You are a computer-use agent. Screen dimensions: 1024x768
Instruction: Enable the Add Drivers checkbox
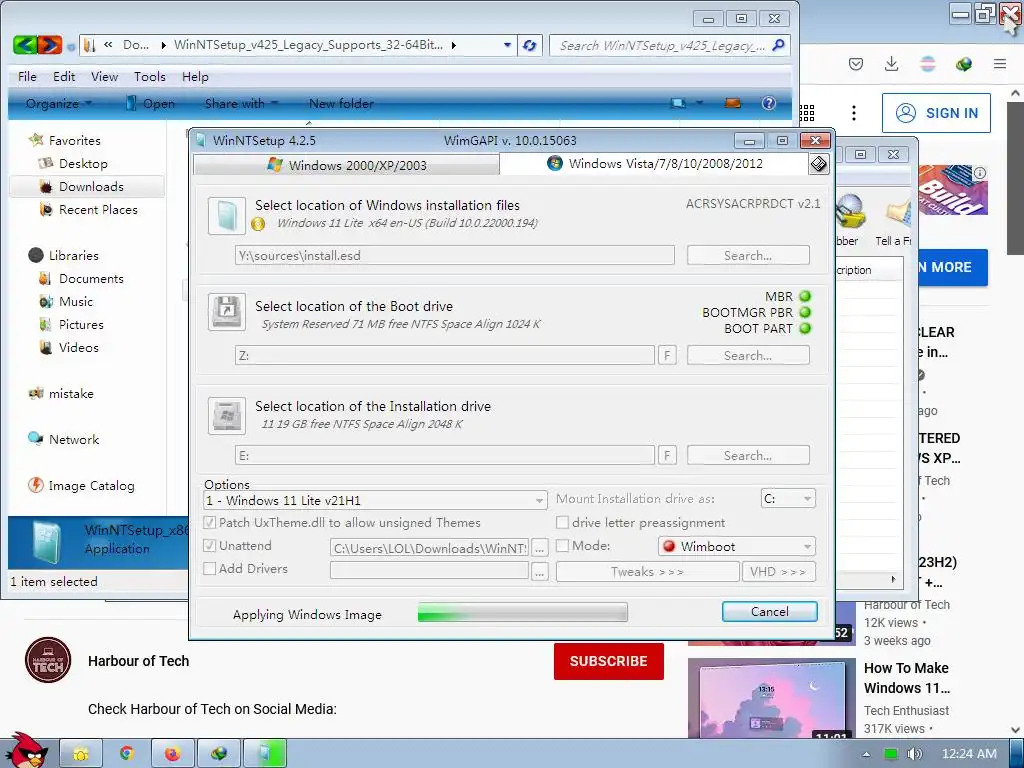pos(210,568)
